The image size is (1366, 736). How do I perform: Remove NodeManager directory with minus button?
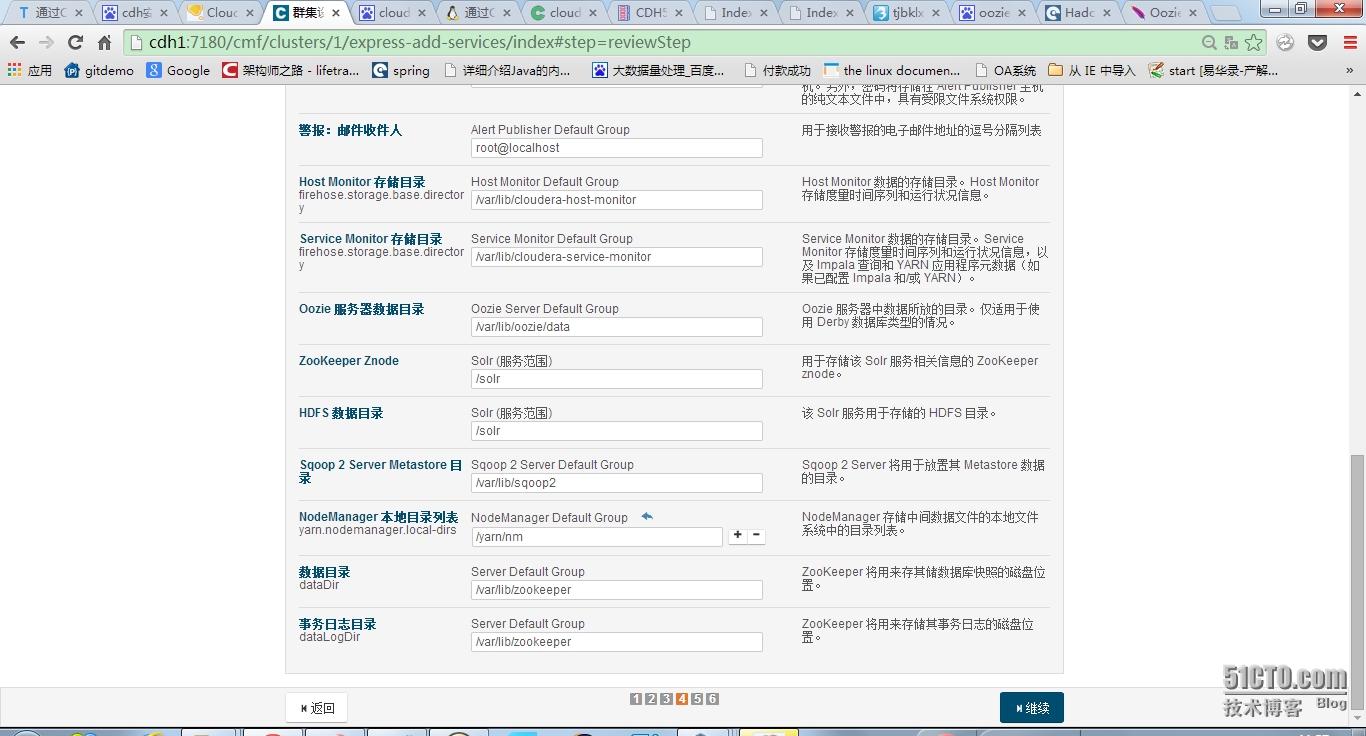coord(757,536)
